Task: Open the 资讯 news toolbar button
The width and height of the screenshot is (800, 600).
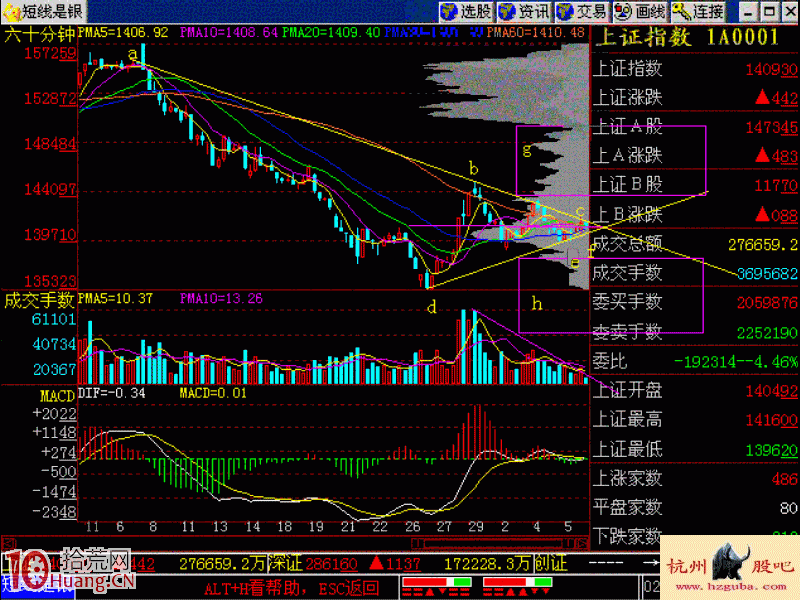Action: pos(524,11)
